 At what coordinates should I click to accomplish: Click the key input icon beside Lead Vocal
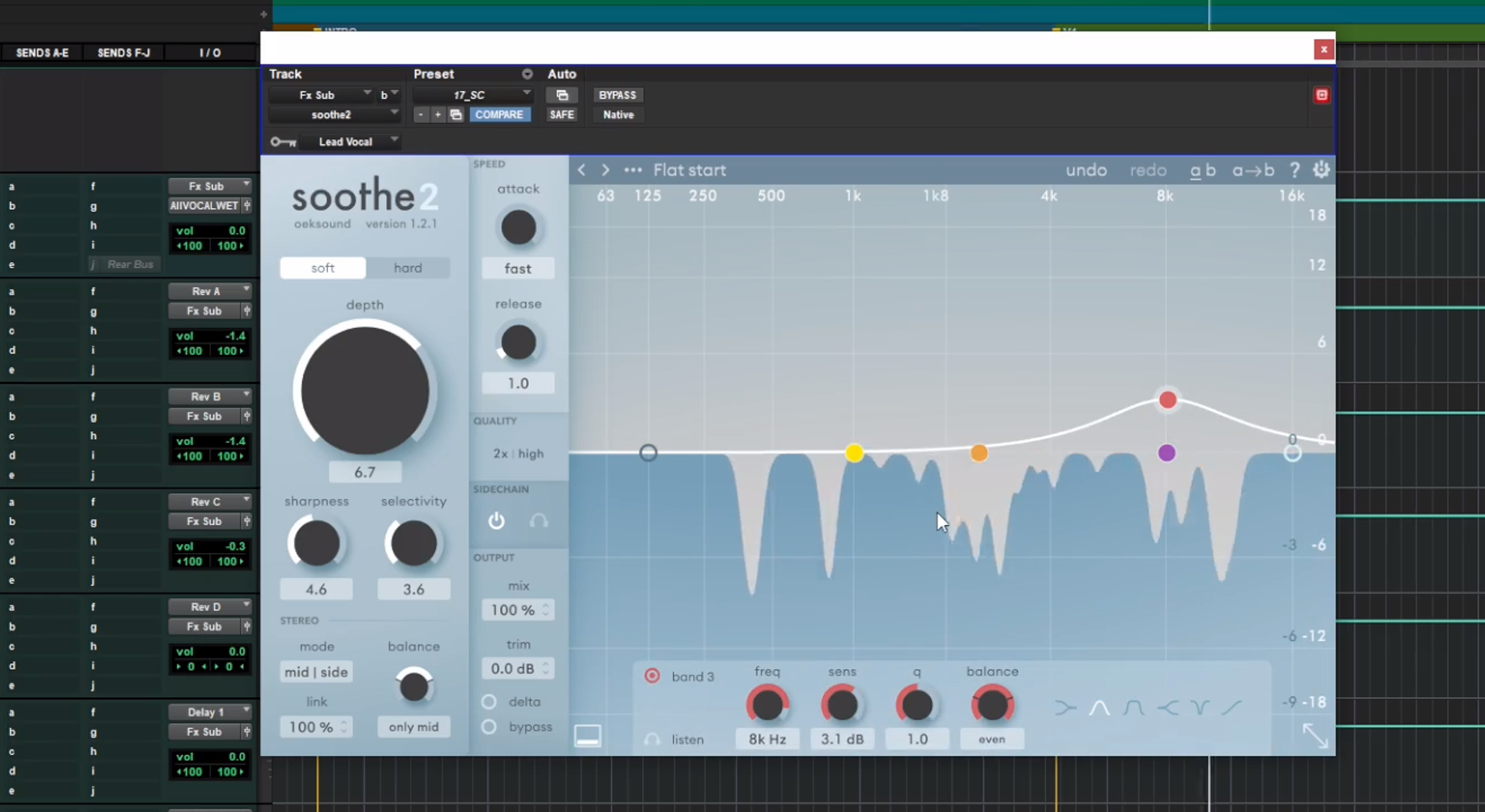point(283,142)
